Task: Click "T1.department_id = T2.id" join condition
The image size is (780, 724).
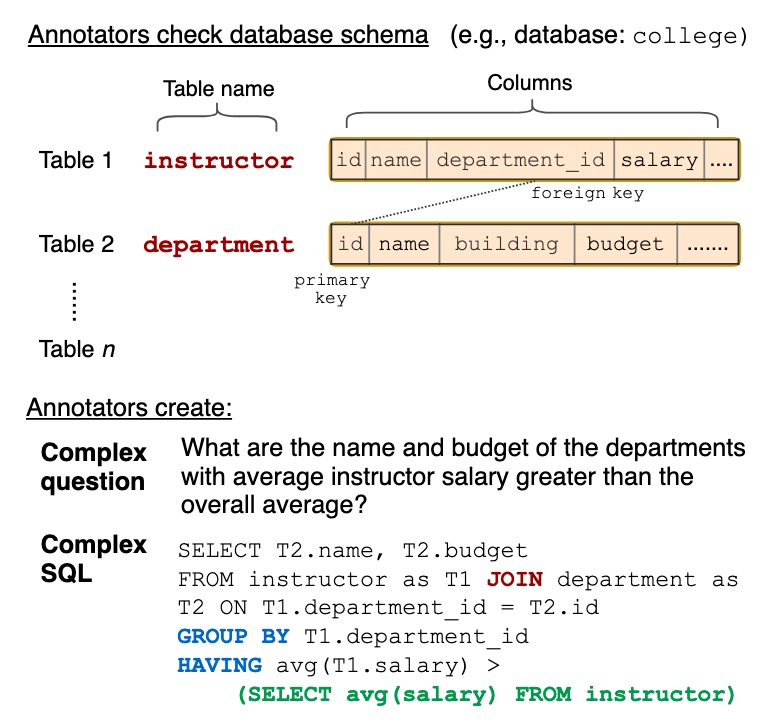Action: pos(431,608)
